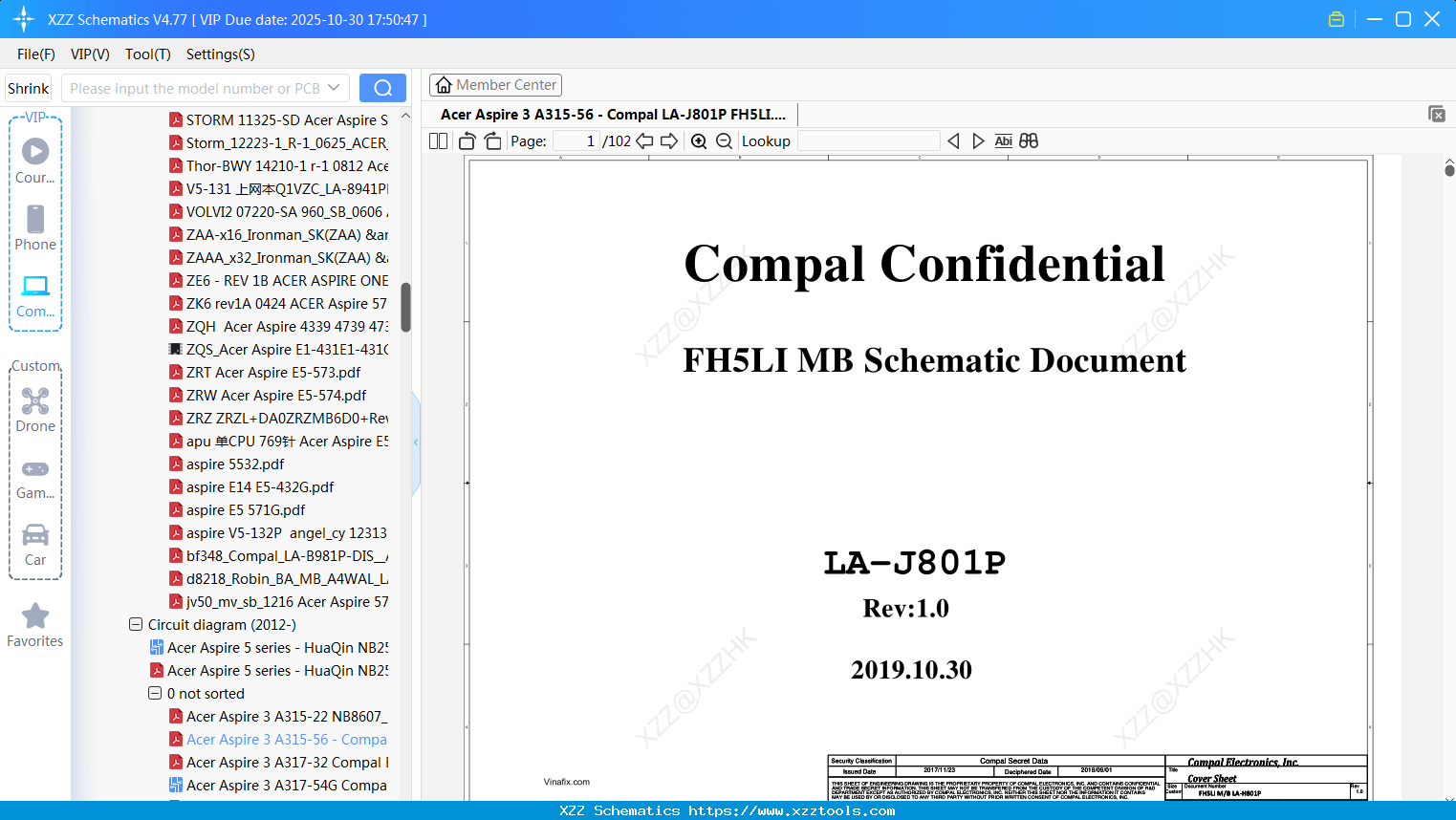Go to the previous page arrow

[645, 141]
